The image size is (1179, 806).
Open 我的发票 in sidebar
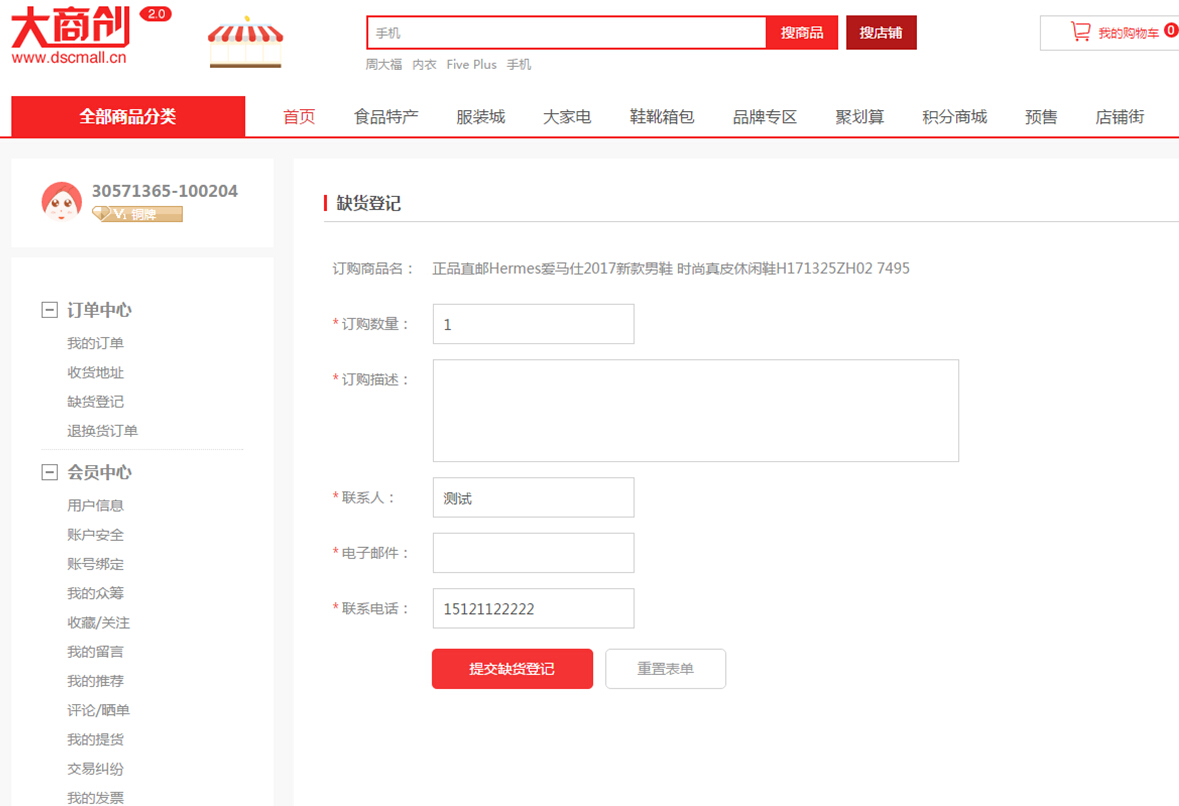click(x=95, y=798)
